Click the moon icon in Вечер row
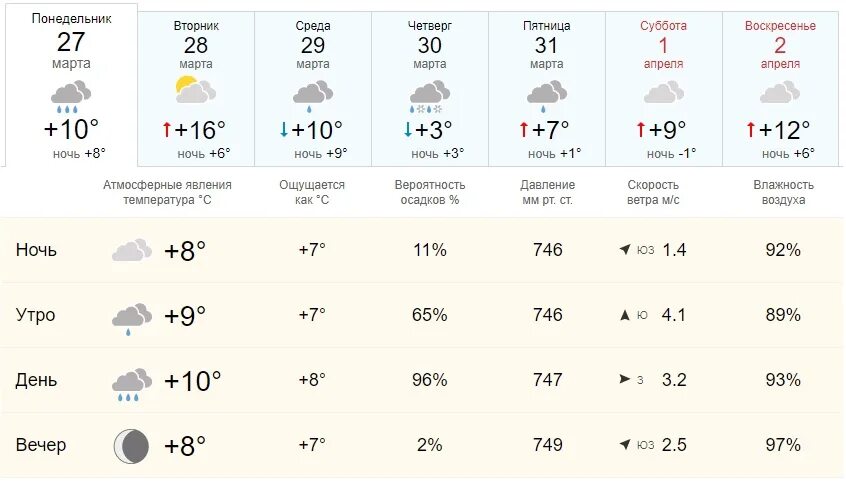Screen dimensions: 846x491 click(131, 446)
